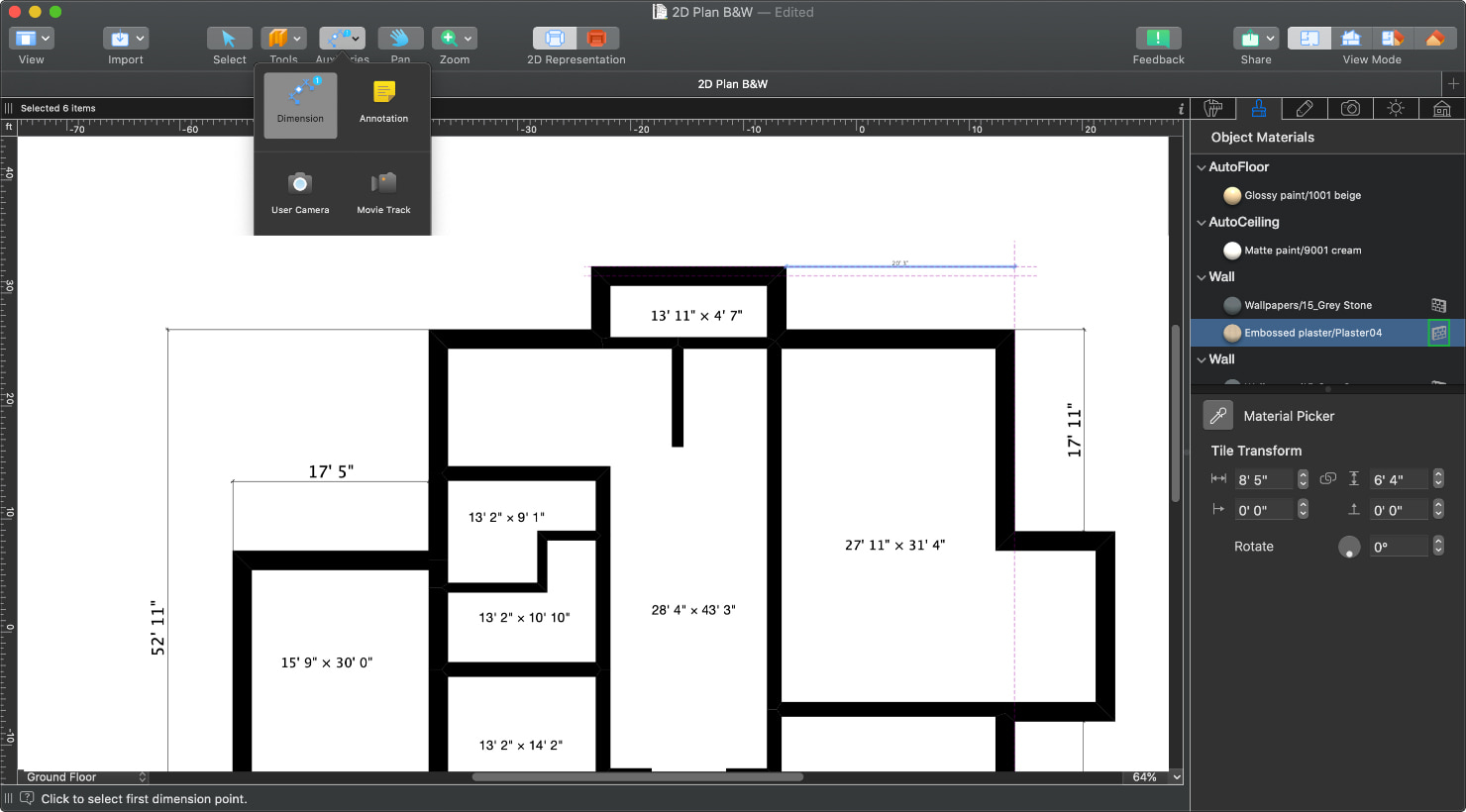Select the Movie Track tool

click(383, 193)
